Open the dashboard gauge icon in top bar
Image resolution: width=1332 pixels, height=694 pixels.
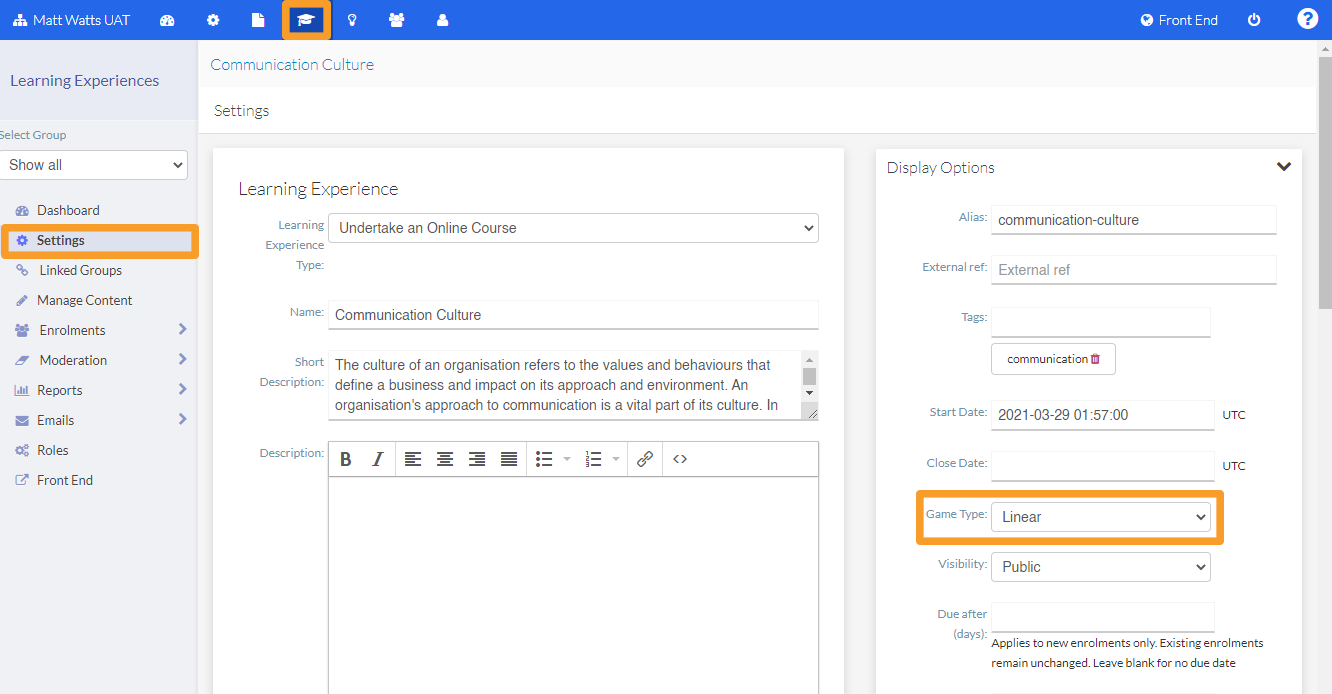[x=167, y=20]
